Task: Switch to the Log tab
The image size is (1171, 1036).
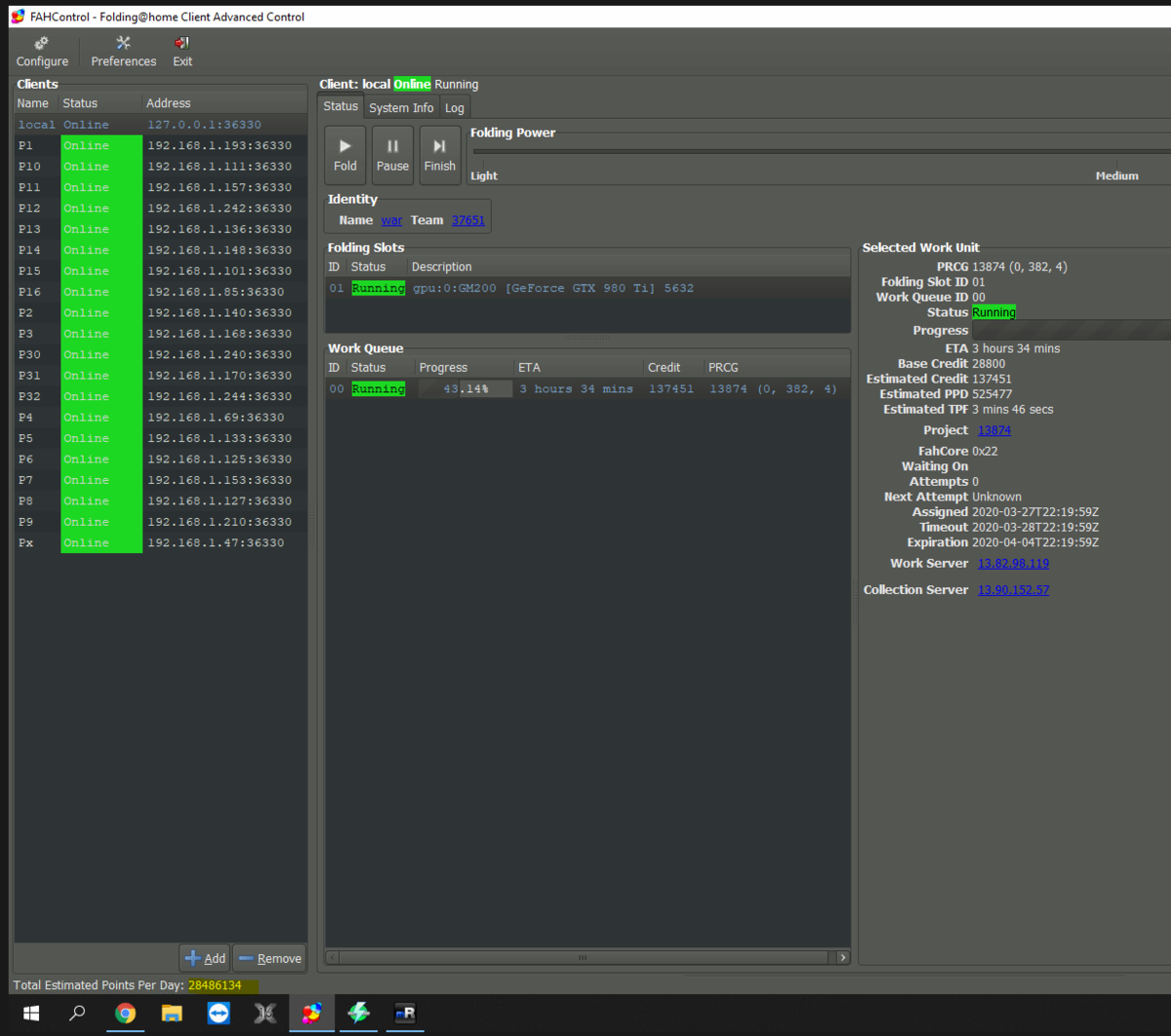Action: click(455, 108)
